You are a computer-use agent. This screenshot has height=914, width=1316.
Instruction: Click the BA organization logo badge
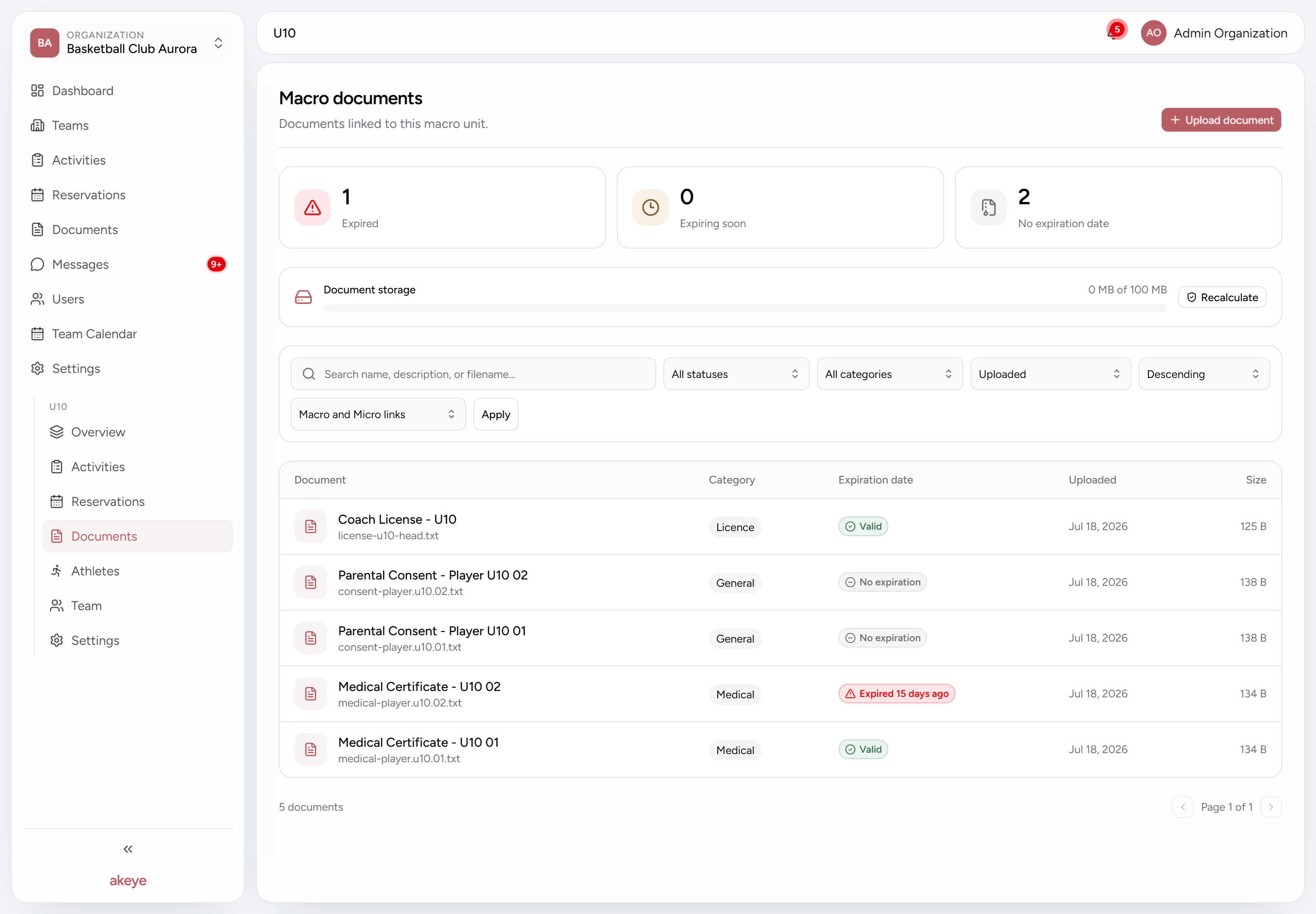tap(45, 43)
